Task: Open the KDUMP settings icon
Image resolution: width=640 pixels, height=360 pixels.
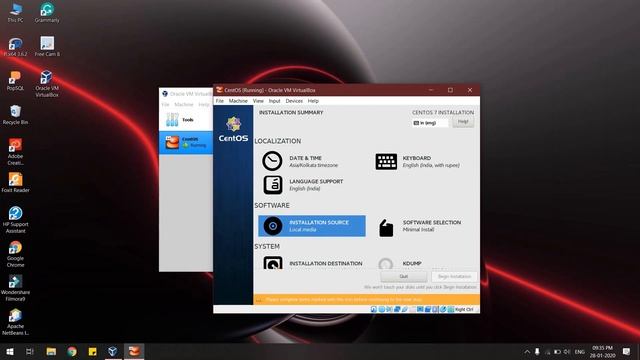Action: tap(385, 264)
